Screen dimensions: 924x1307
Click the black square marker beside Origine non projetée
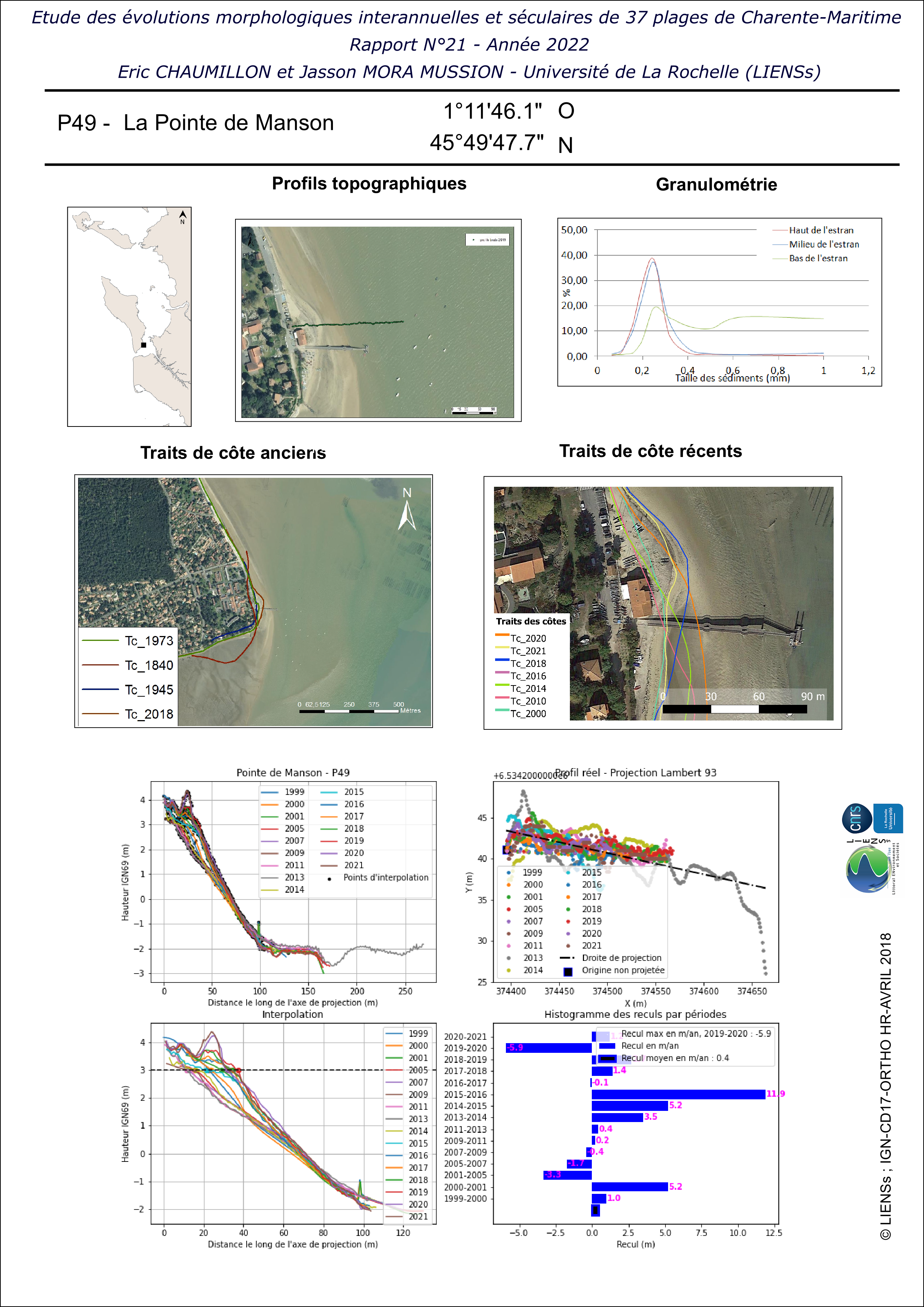point(567,972)
